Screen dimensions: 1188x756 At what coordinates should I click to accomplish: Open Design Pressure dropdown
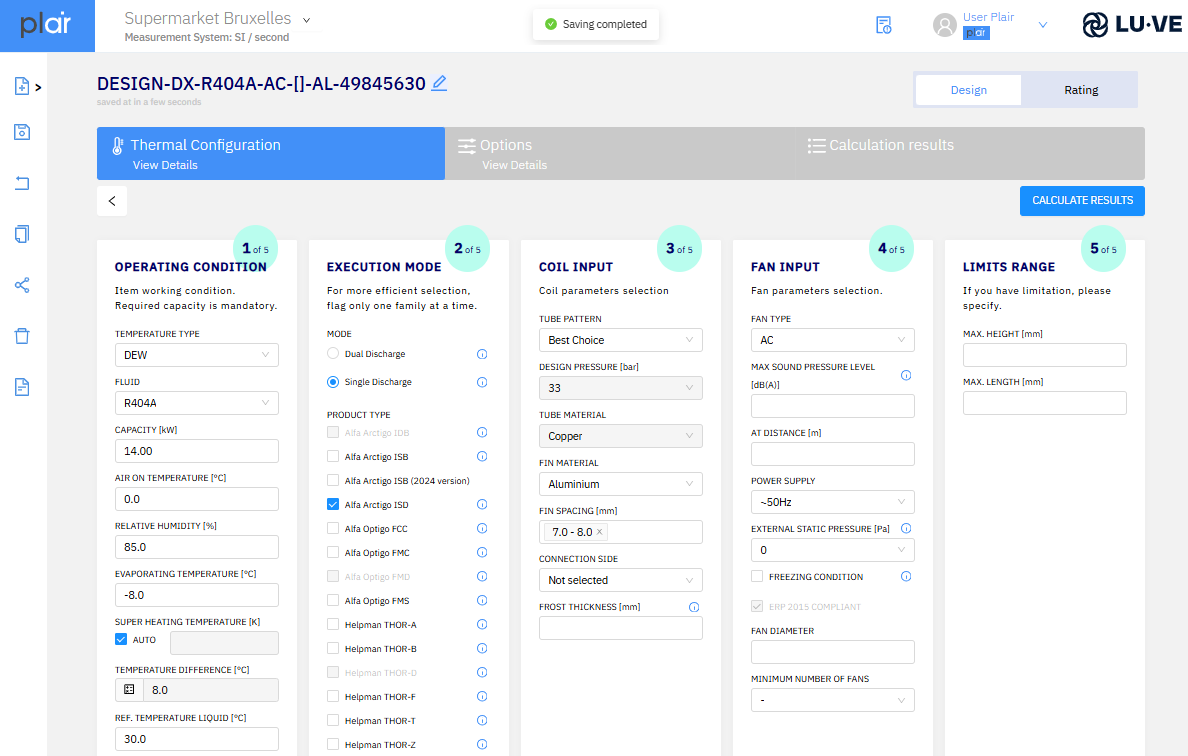[621, 388]
